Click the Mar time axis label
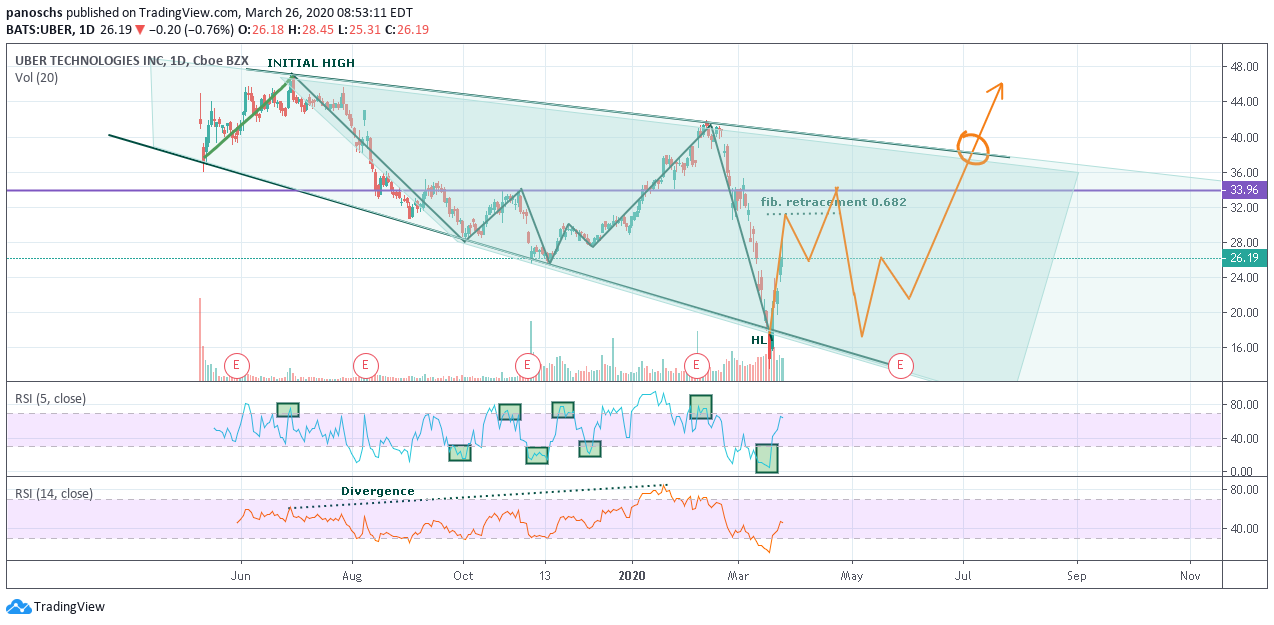Screen dimensions: 1274x625 tap(739, 576)
